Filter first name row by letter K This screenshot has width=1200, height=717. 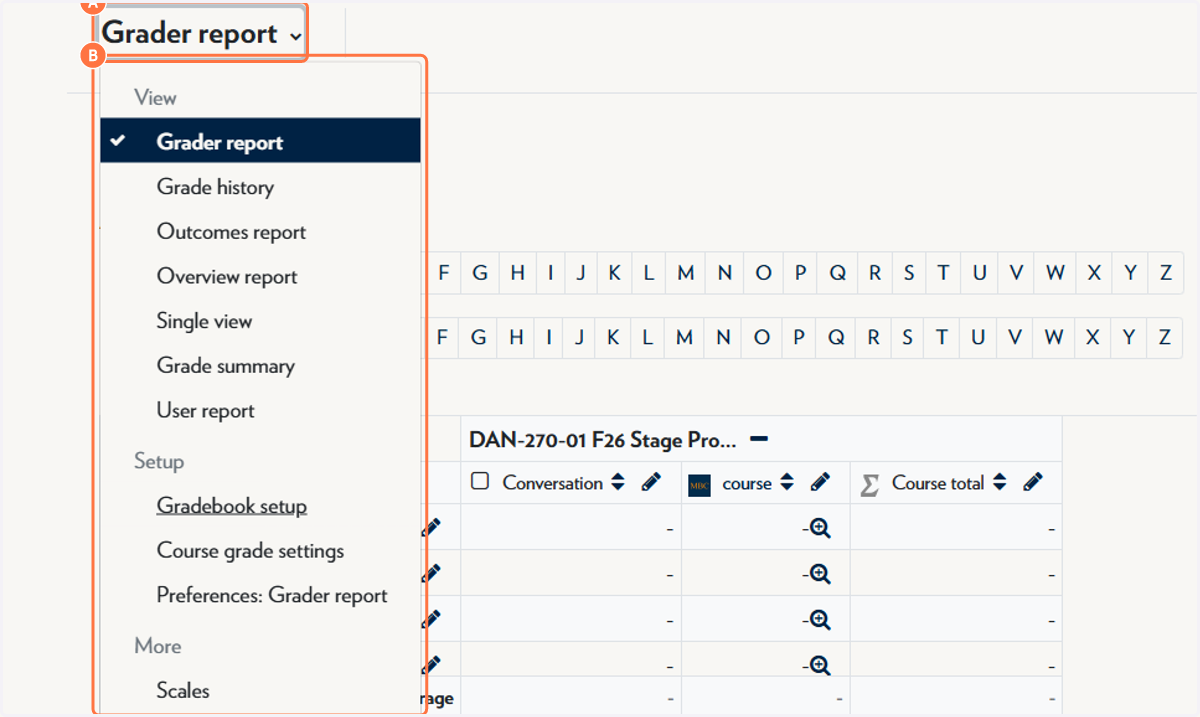click(615, 273)
